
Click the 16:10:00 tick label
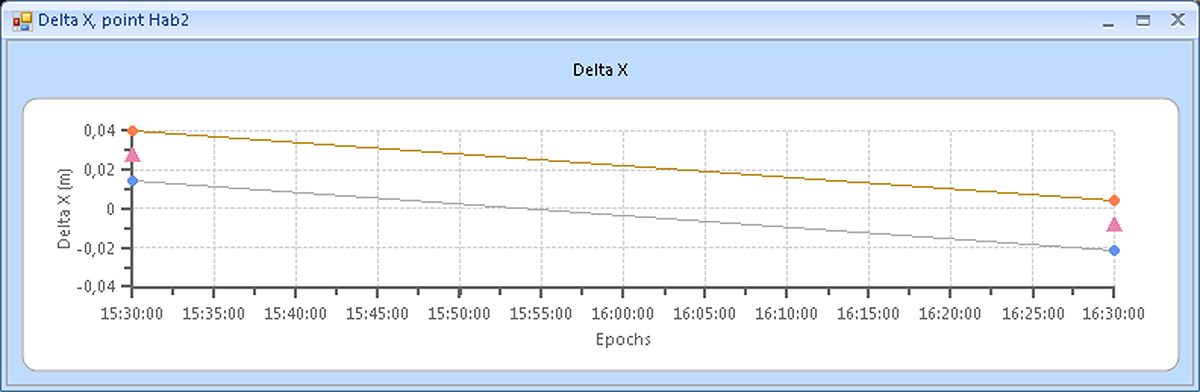coord(786,313)
